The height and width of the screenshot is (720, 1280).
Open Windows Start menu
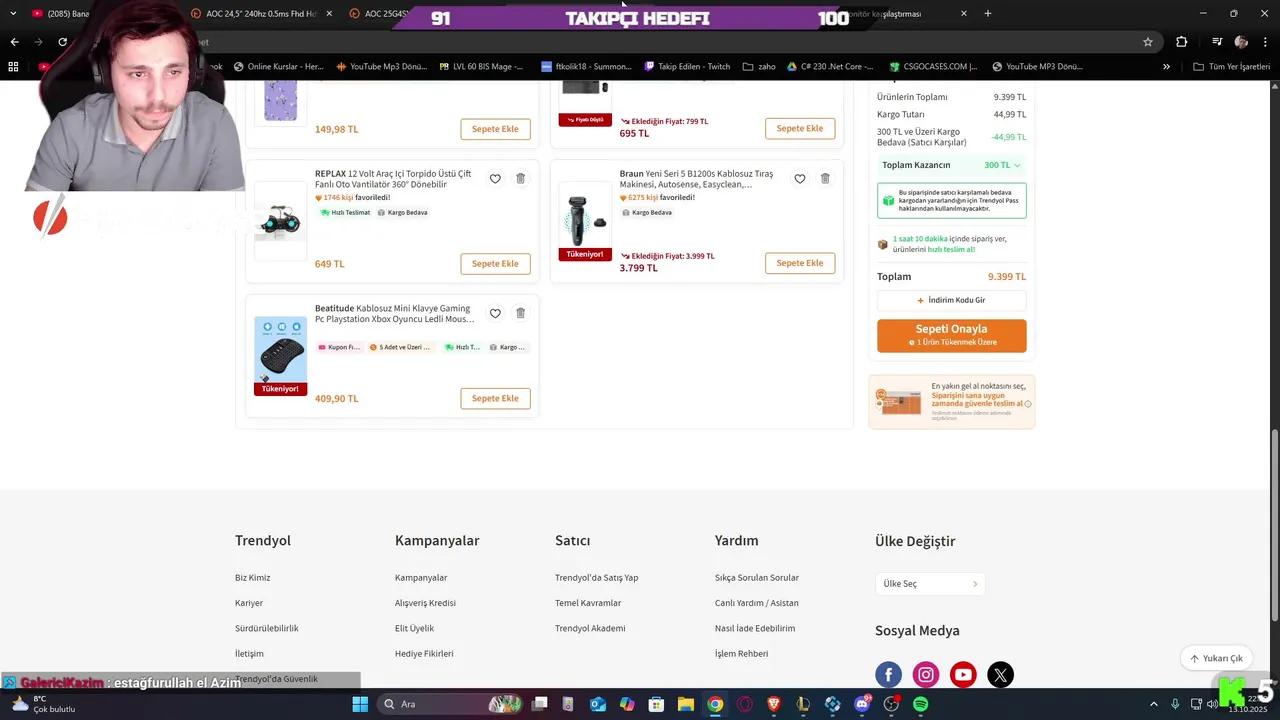coord(360,704)
